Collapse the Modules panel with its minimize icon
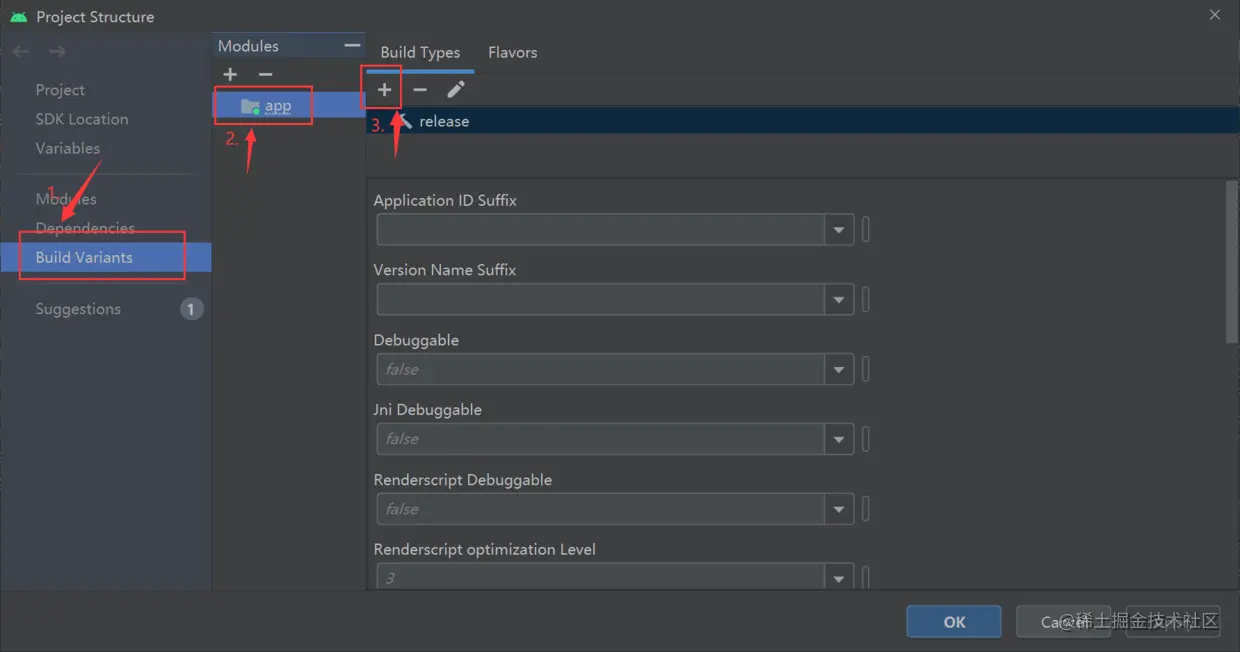This screenshot has width=1240, height=652. click(x=352, y=45)
